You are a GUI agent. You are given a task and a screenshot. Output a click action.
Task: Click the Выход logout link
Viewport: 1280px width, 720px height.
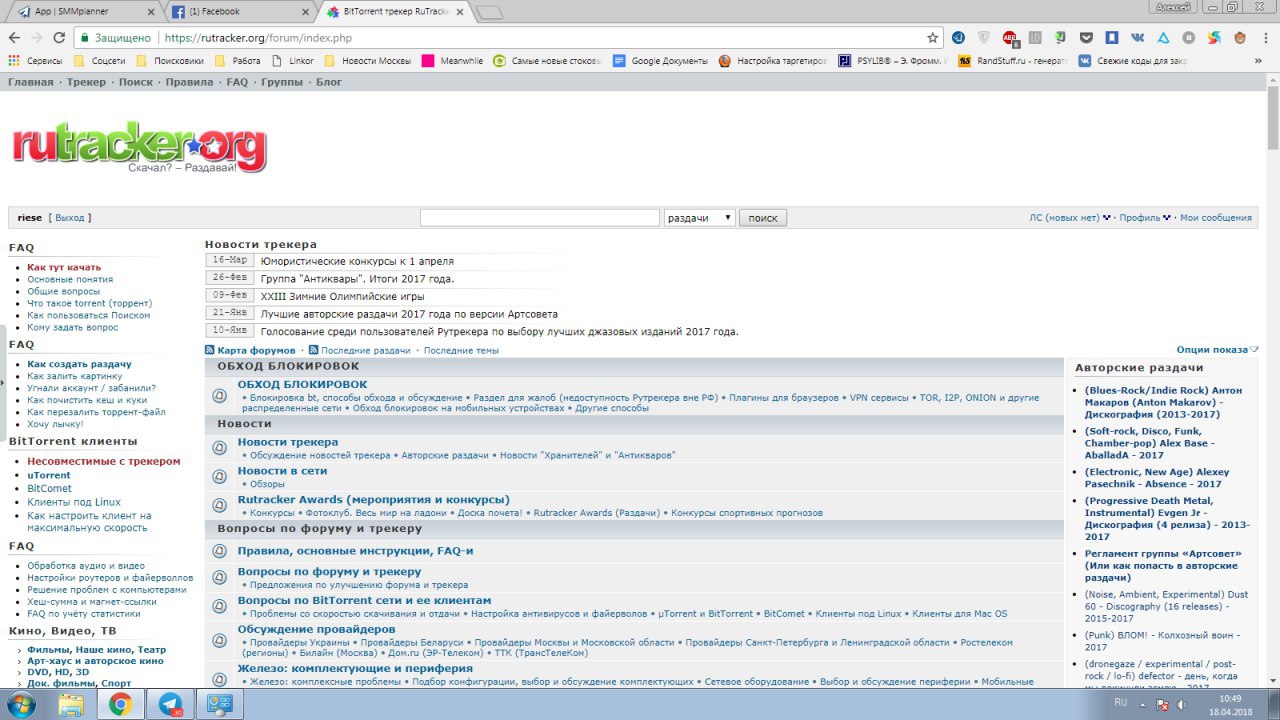coord(70,217)
